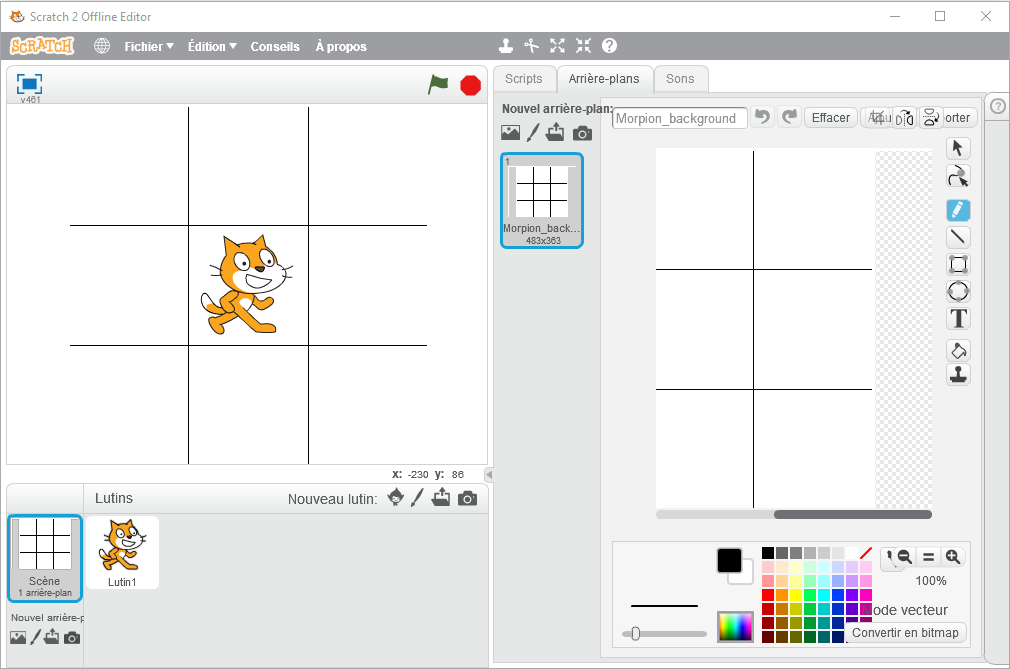Toggle full screen stage mode
1010x669 pixels.
click(x=29, y=84)
